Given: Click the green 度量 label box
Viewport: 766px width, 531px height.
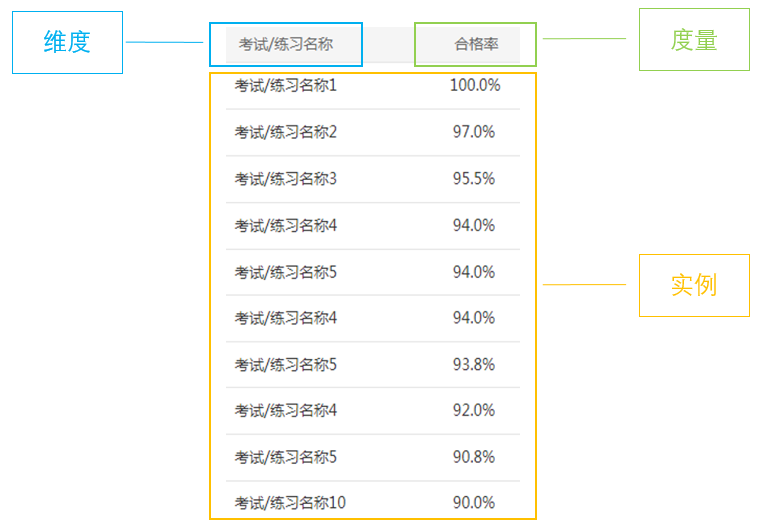Looking at the screenshot, I should 694,40.
